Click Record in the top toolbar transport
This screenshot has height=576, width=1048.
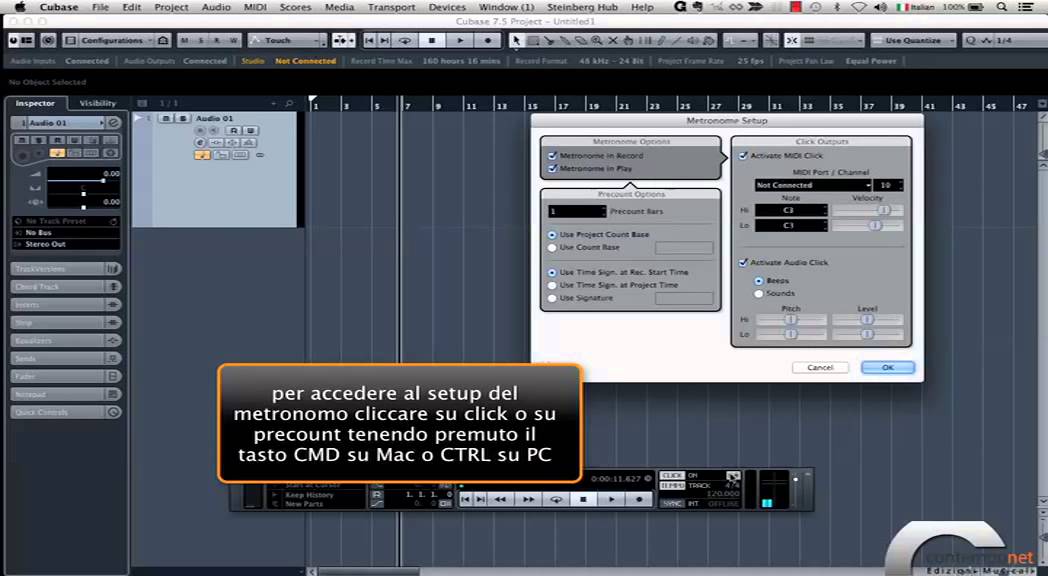tap(488, 40)
